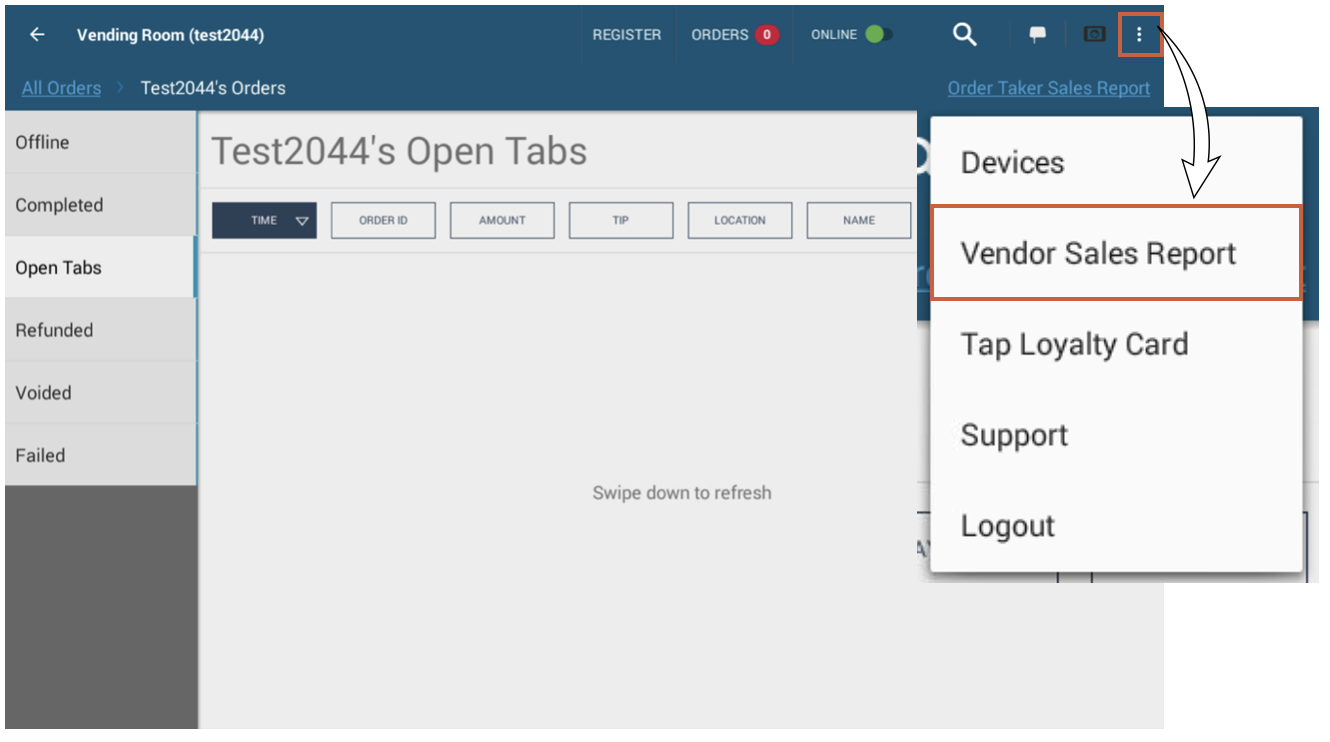Open the search magnifier icon

coord(964,35)
